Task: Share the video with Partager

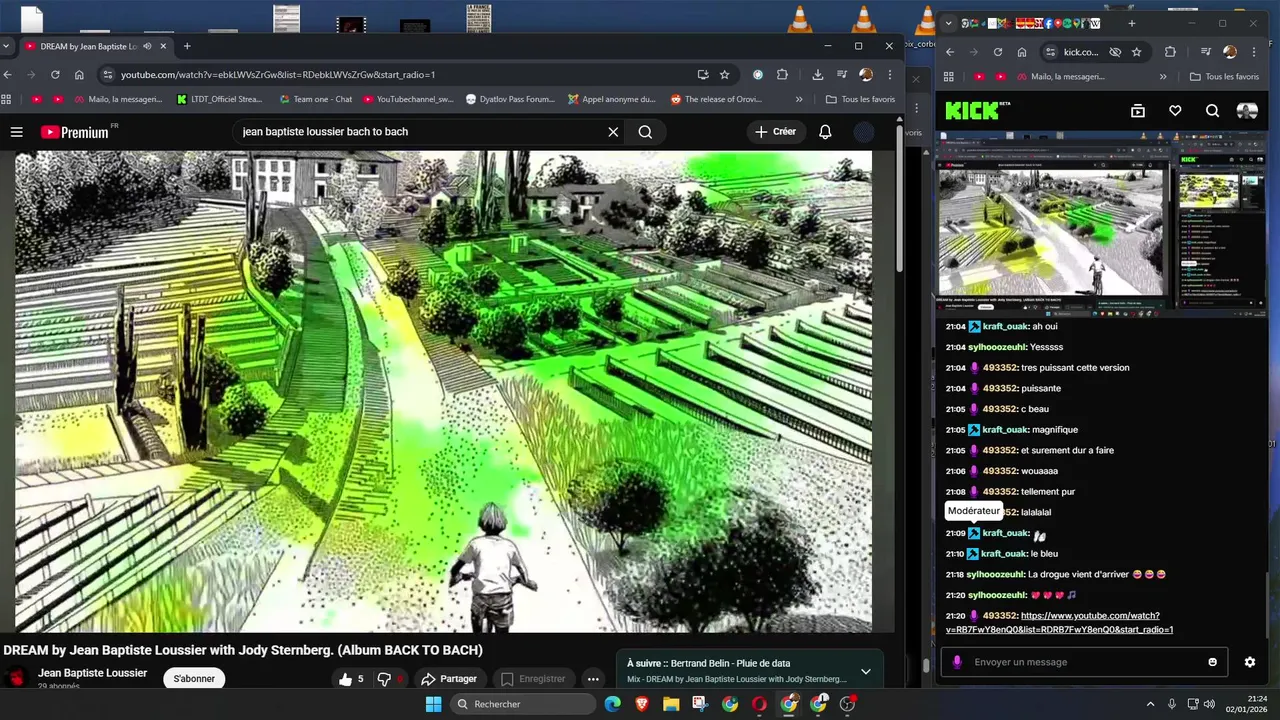Action: click(449, 679)
